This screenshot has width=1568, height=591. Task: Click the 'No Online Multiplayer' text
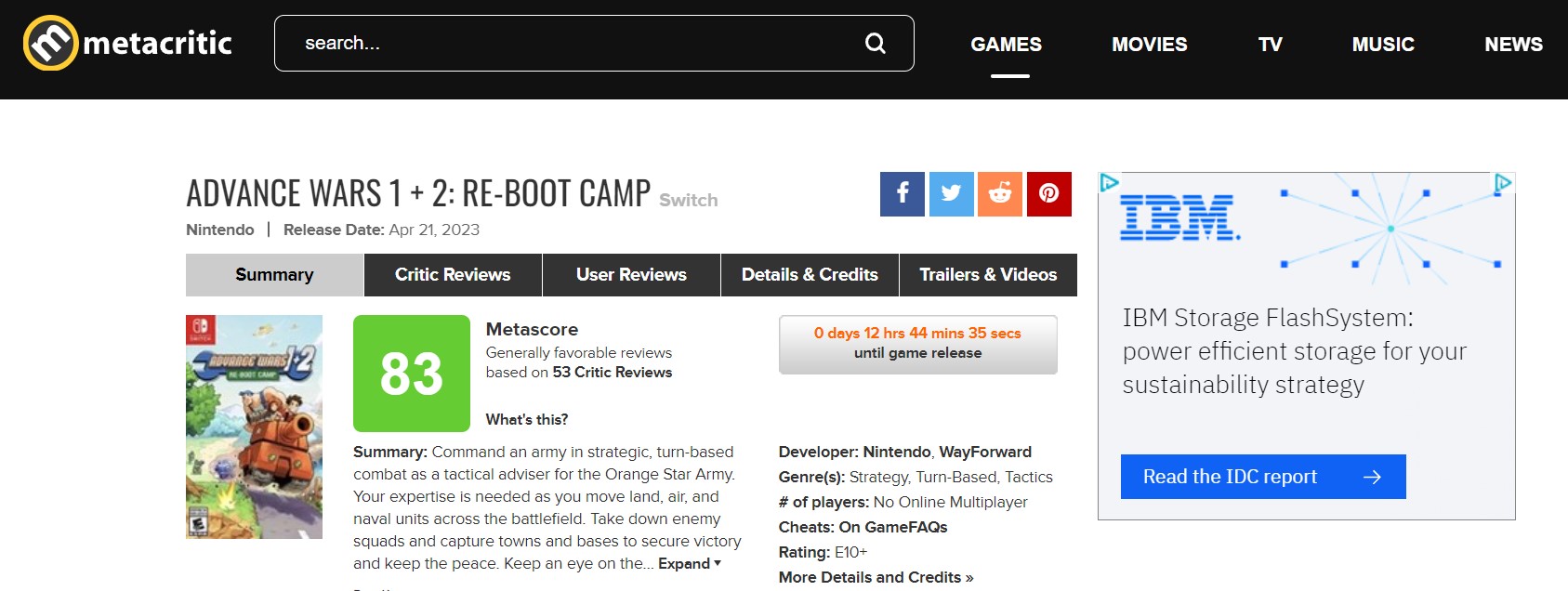pyautogui.click(x=951, y=503)
